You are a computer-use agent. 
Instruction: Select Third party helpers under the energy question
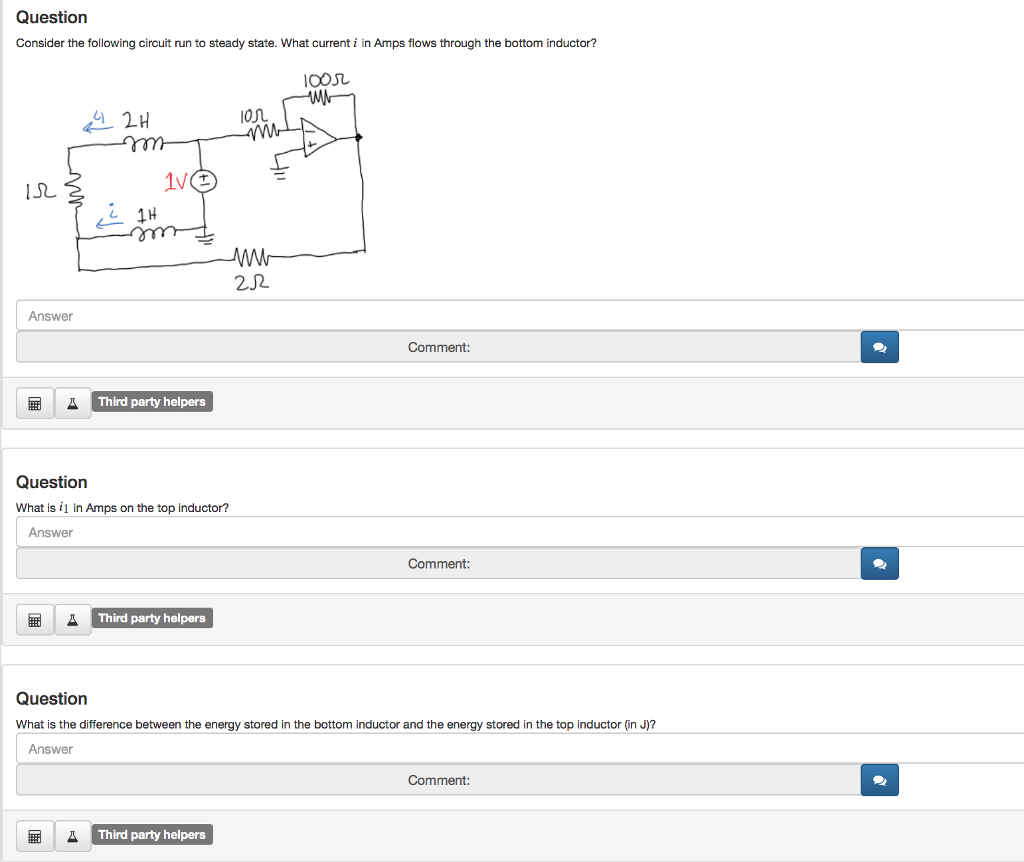(x=152, y=834)
